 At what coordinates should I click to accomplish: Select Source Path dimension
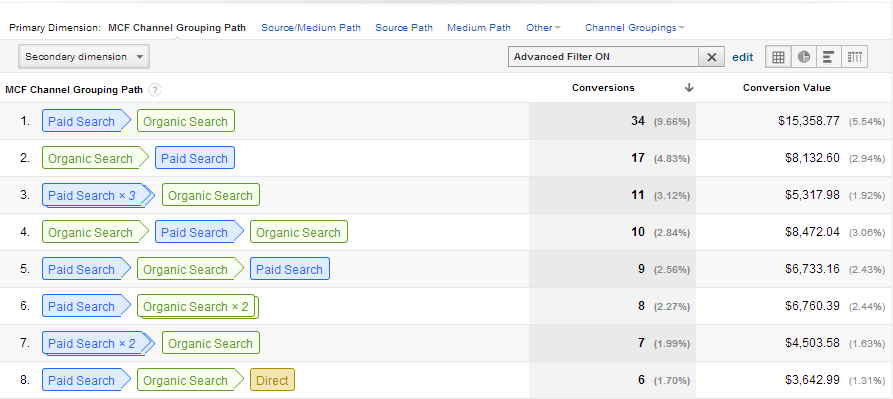coord(404,27)
